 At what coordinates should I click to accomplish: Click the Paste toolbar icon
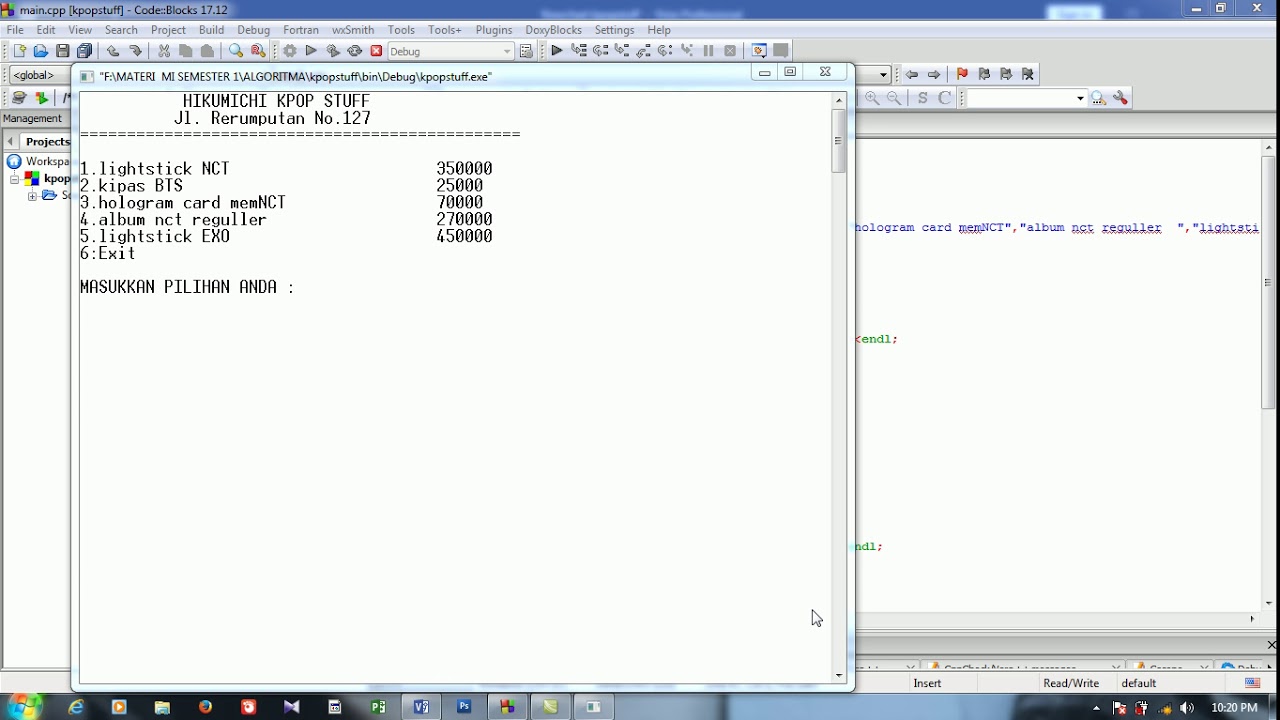click(x=207, y=51)
